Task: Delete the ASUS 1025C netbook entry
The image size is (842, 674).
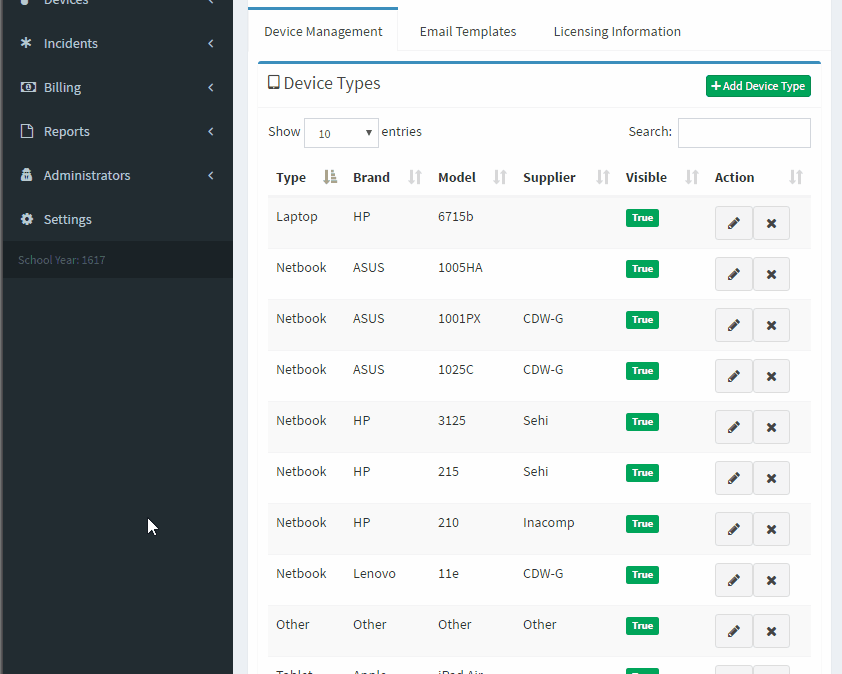Action: coord(771,376)
